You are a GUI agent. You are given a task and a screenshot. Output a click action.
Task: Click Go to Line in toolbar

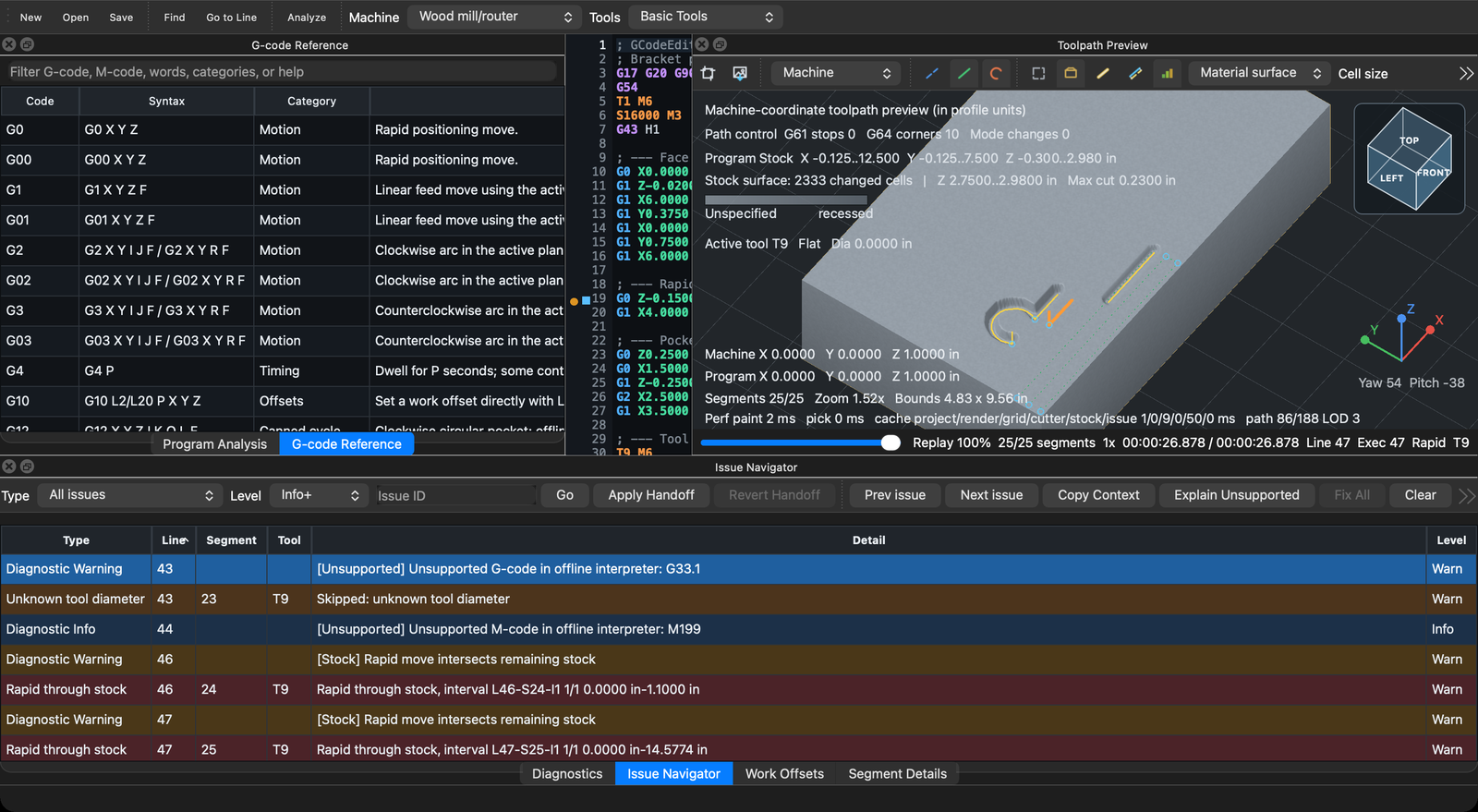(232, 18)
